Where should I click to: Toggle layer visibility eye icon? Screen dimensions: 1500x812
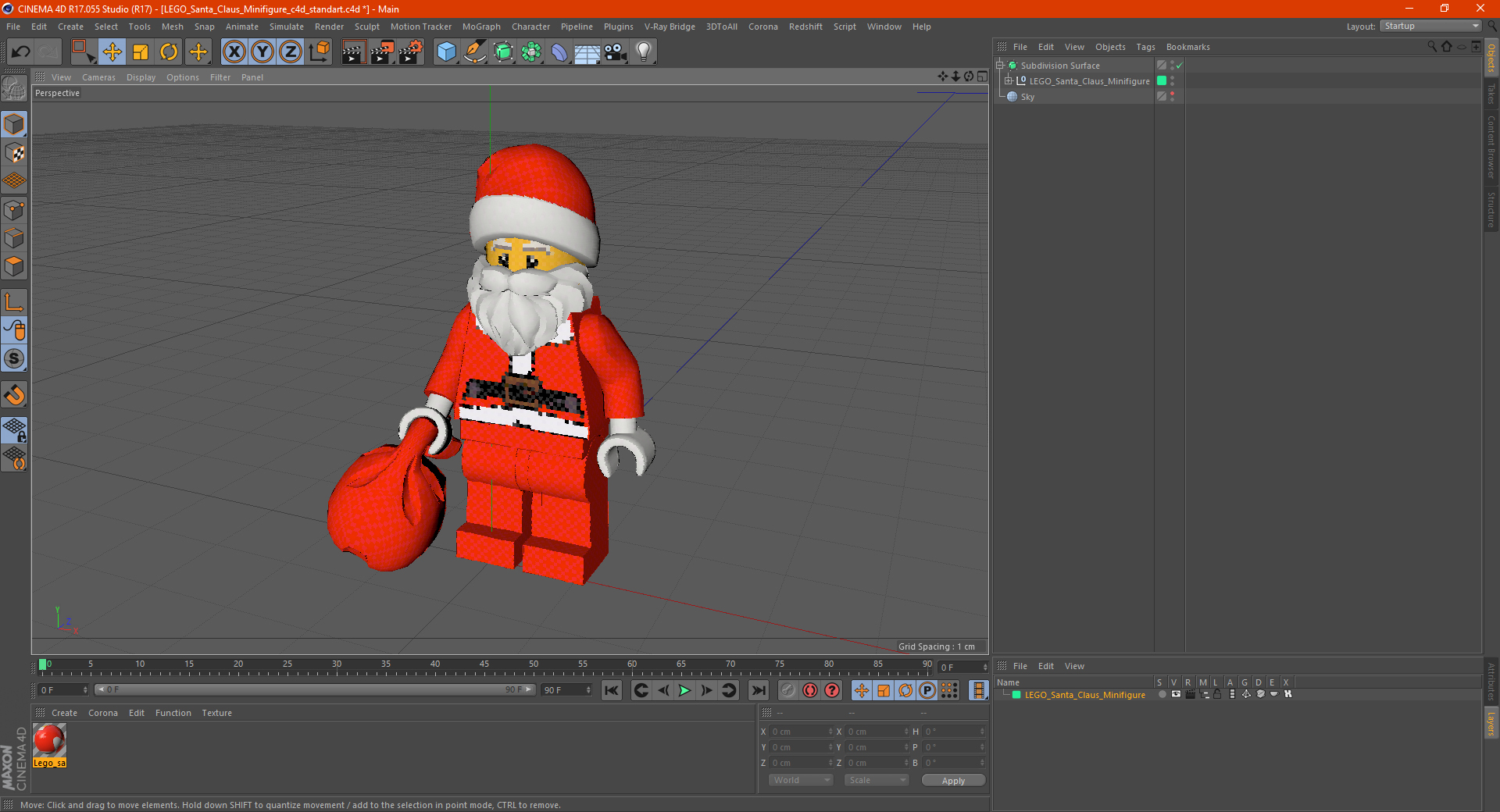(x=1176, y=694)
